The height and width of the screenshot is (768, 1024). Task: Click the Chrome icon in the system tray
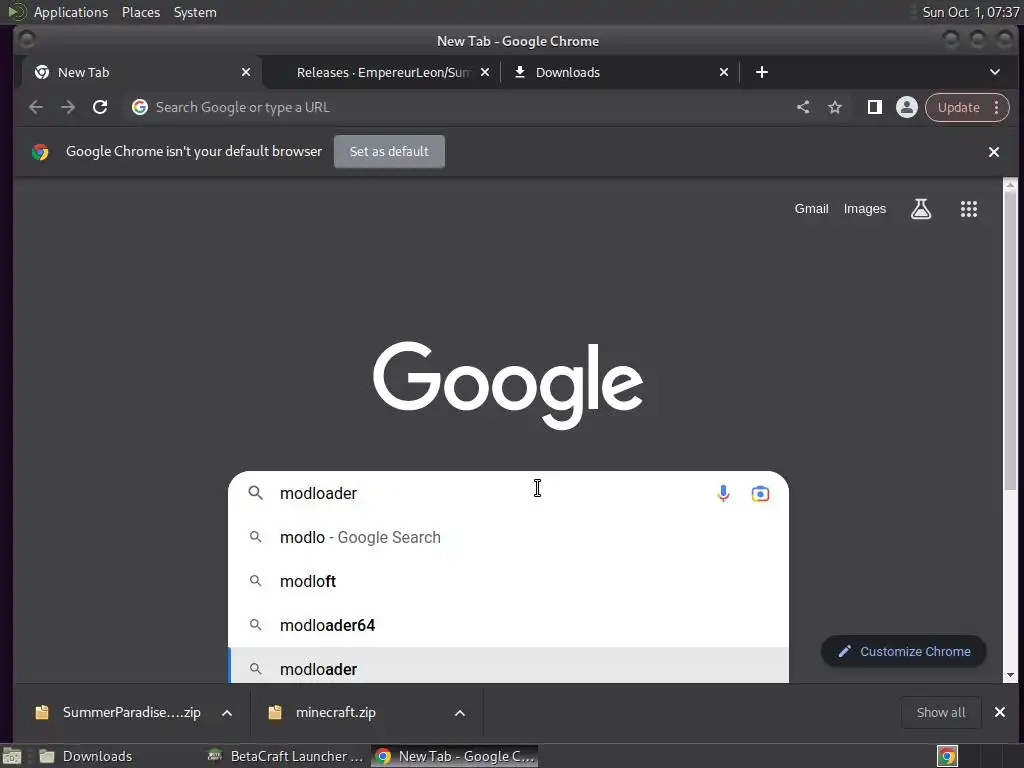[947, 756]
